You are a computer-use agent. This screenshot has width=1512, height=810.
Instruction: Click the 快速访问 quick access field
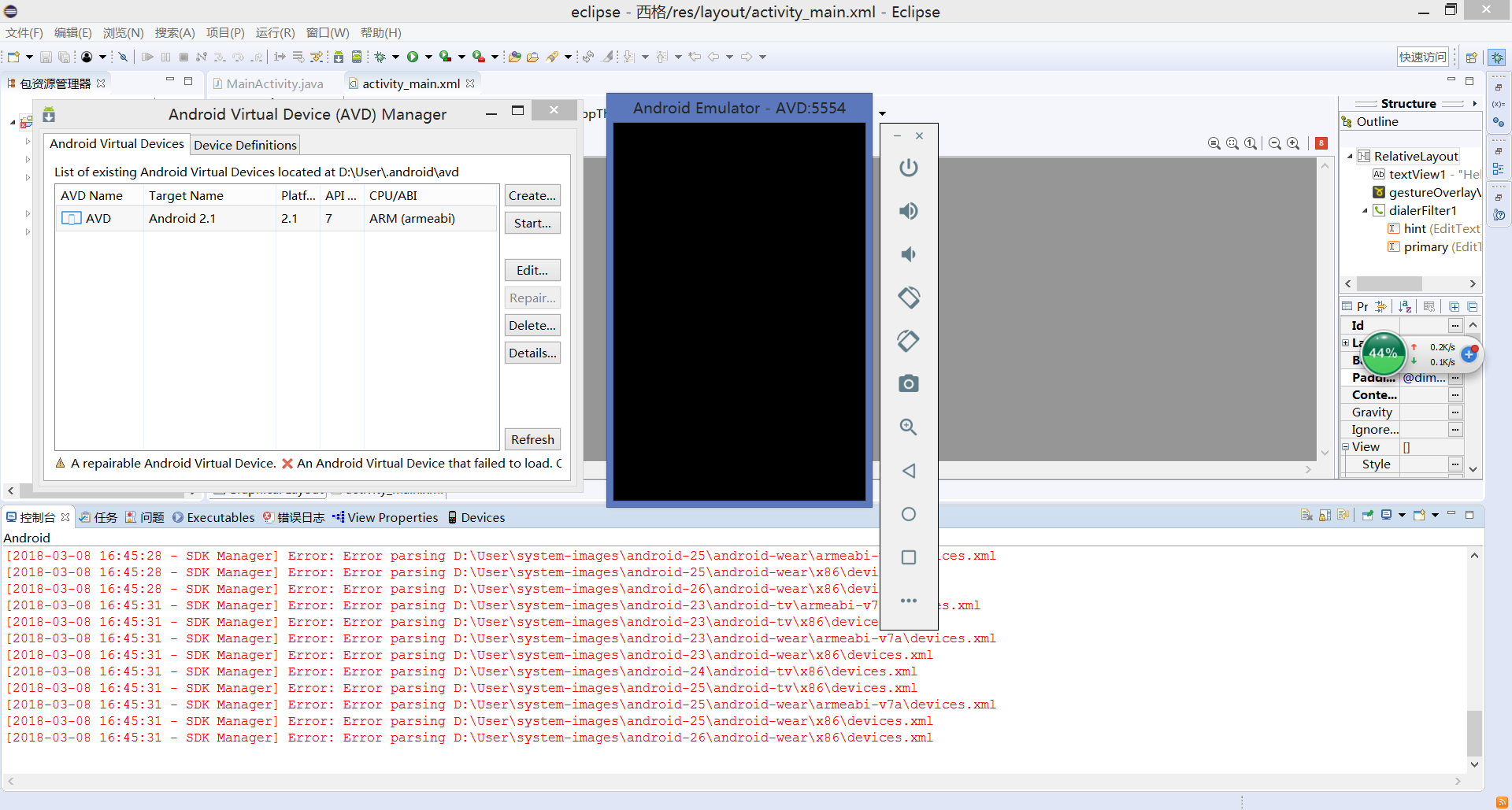[x=1423, y=57]
